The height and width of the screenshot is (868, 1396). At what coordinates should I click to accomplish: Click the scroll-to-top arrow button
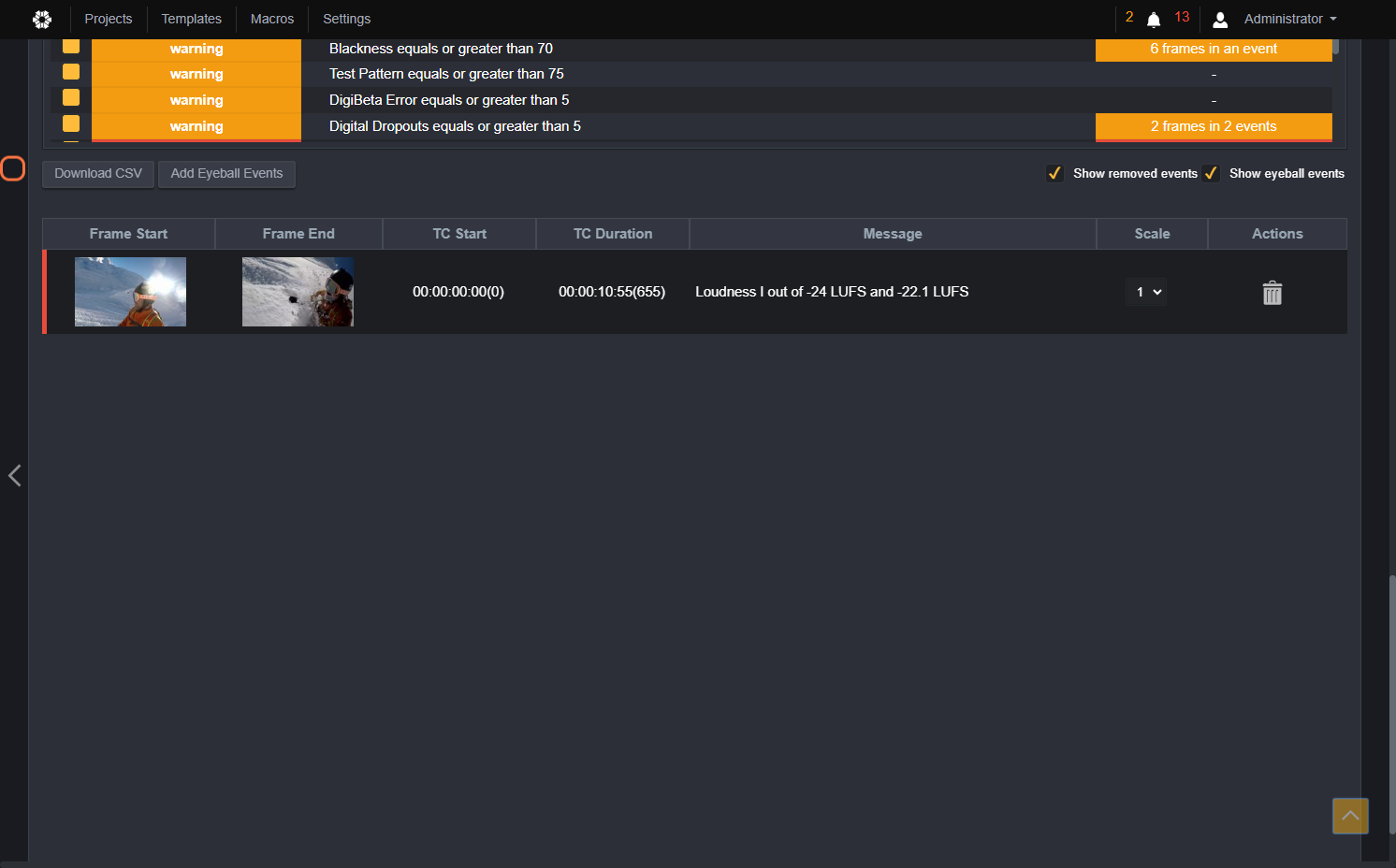[1350, 816]
